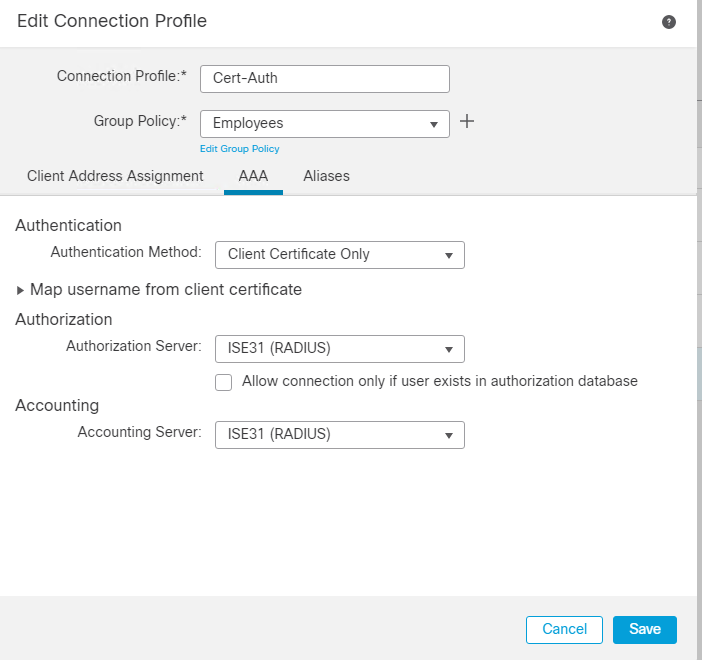702x660 pixels.
Task: Expand Map username from client certificate
Action: point(160,289)
